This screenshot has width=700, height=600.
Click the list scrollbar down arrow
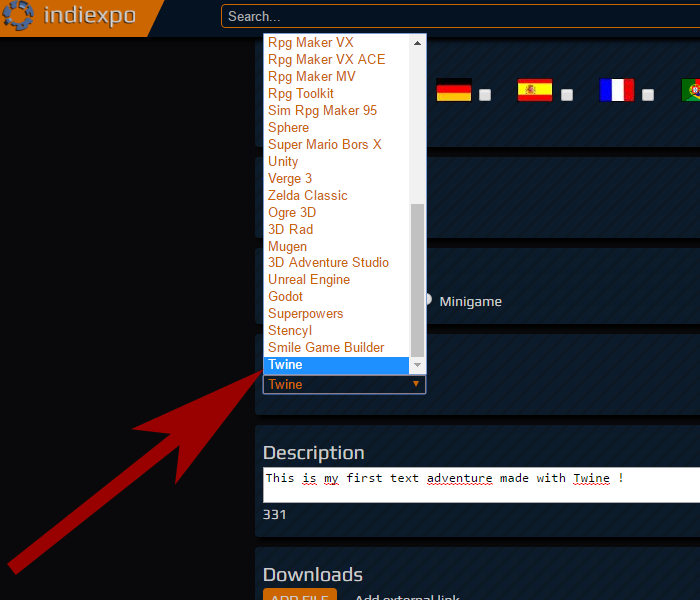417,365
